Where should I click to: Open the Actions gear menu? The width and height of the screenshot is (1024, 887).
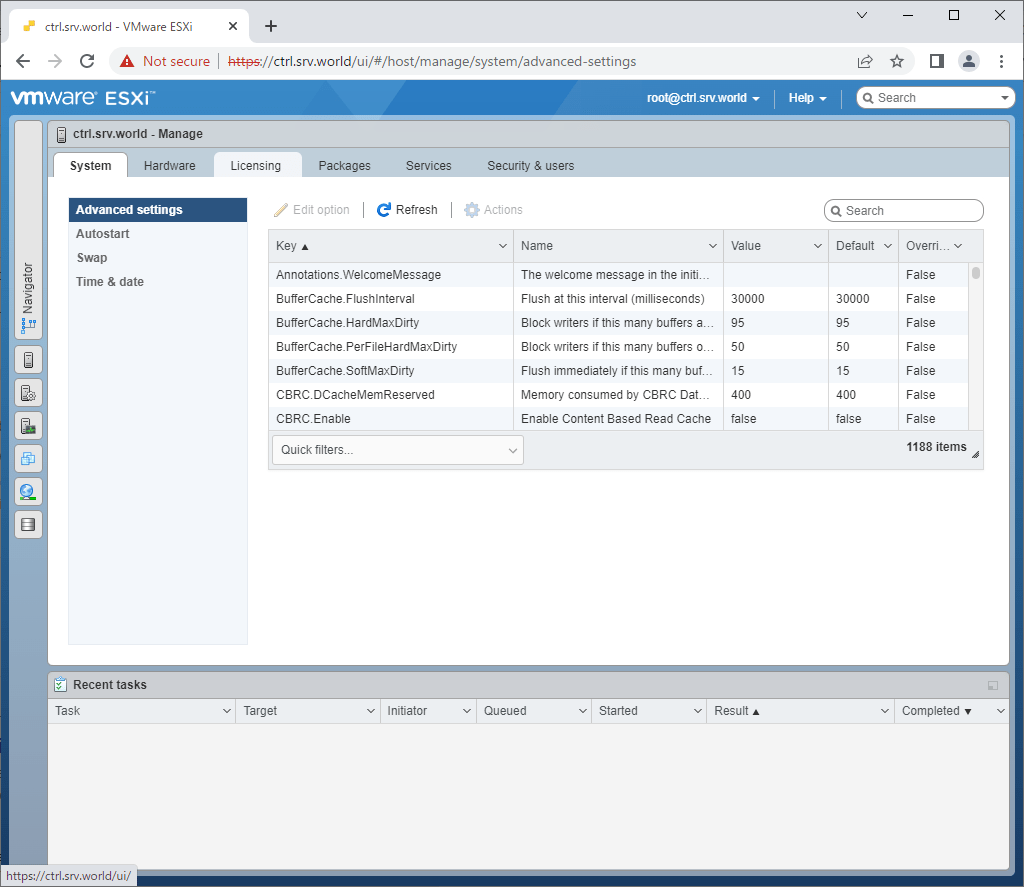point(492,209)
